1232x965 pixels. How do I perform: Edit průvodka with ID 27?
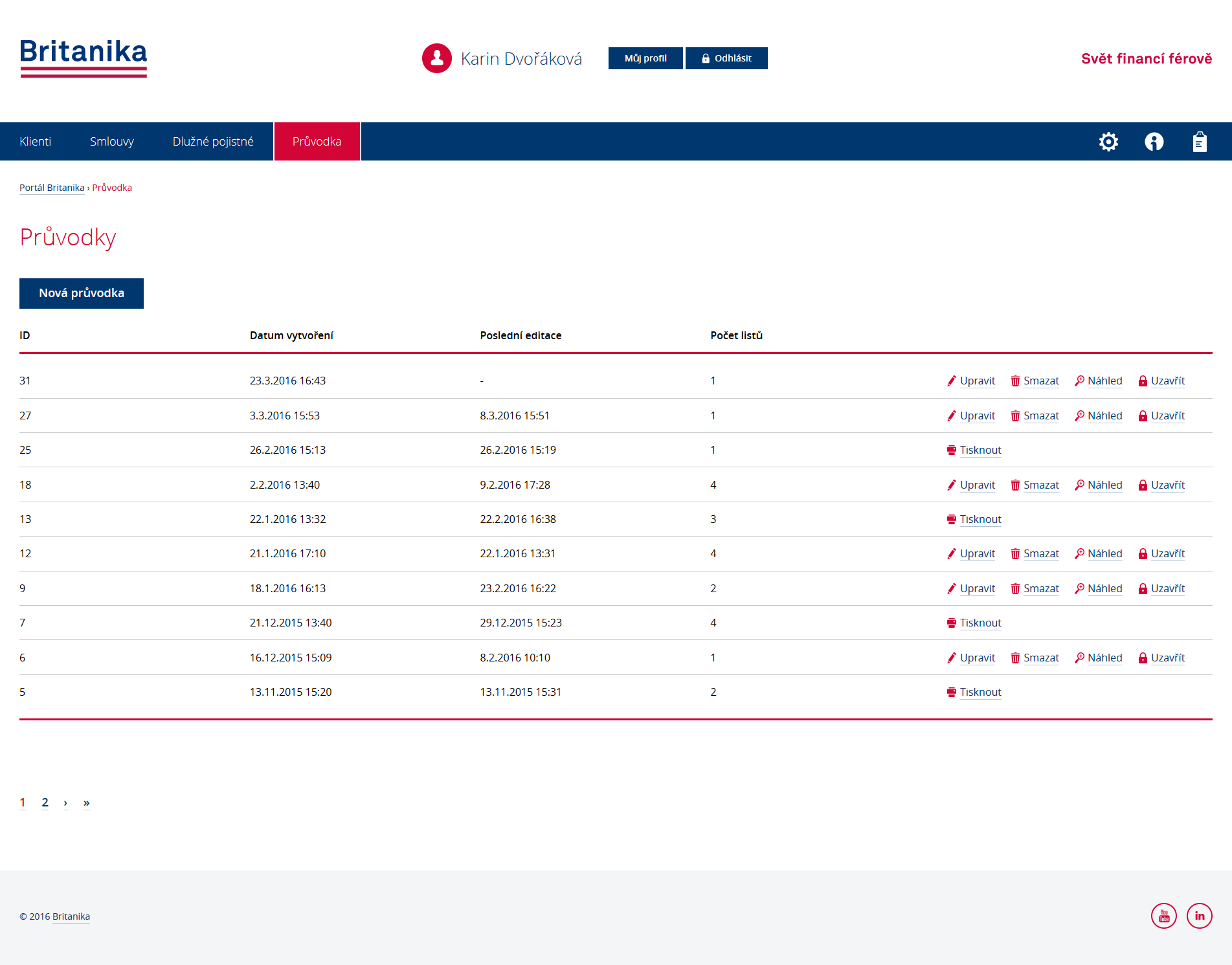coord(970,416)
